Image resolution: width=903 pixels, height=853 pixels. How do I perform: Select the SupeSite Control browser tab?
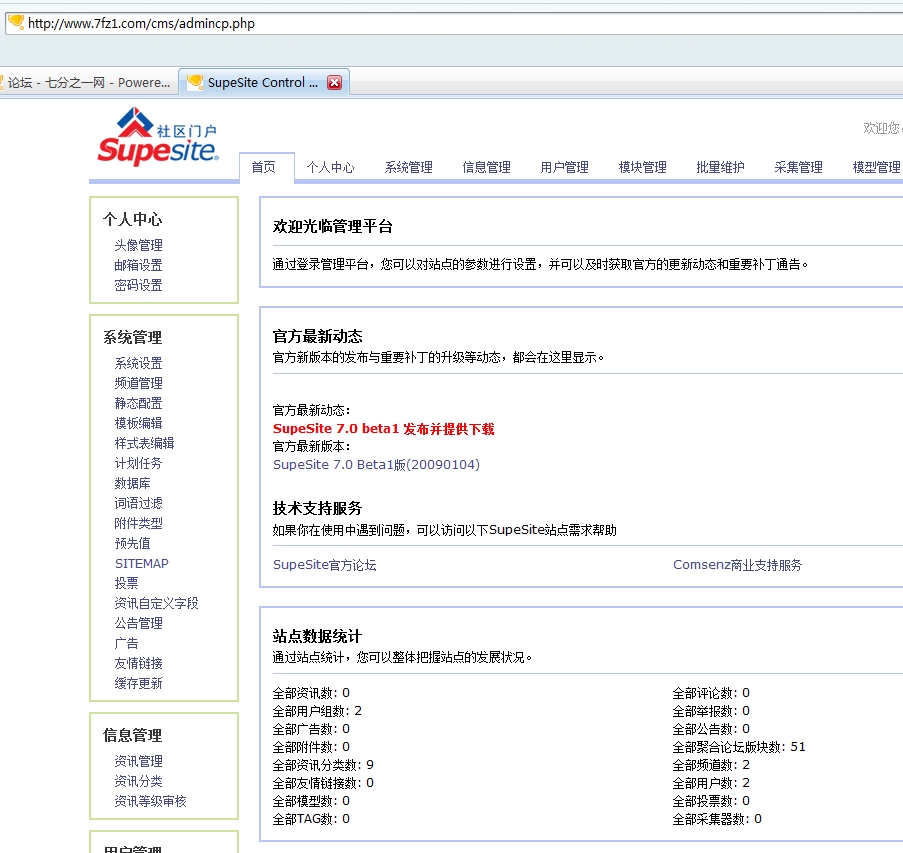265,82
